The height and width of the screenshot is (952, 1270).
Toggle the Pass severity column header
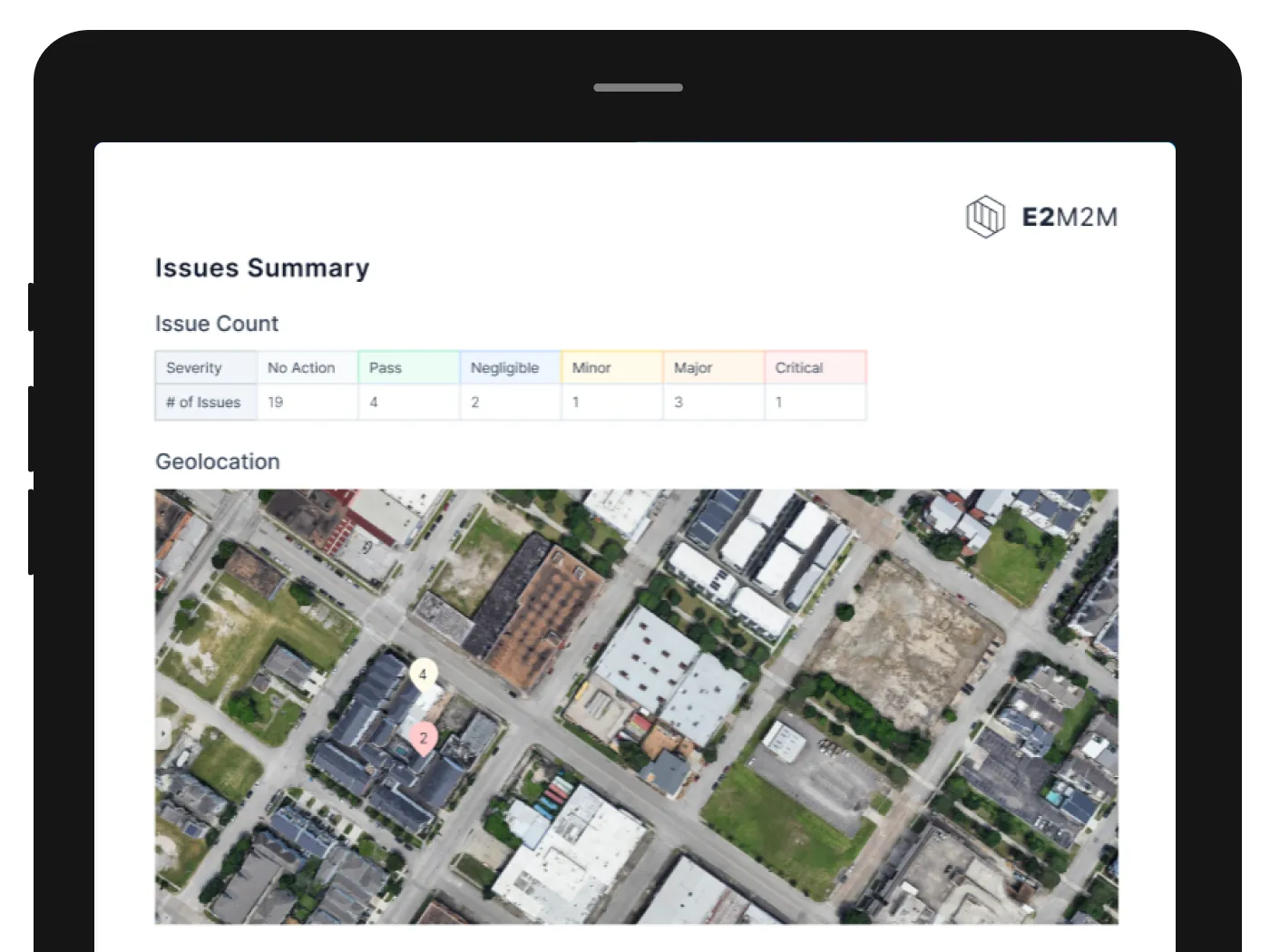point(384,367)
